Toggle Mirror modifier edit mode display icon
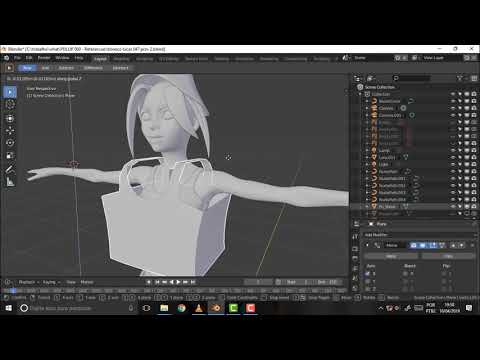 point(432,245)
